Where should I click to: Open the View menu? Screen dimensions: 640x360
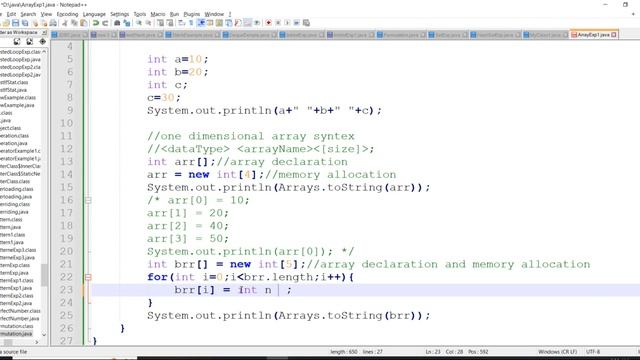46,14
